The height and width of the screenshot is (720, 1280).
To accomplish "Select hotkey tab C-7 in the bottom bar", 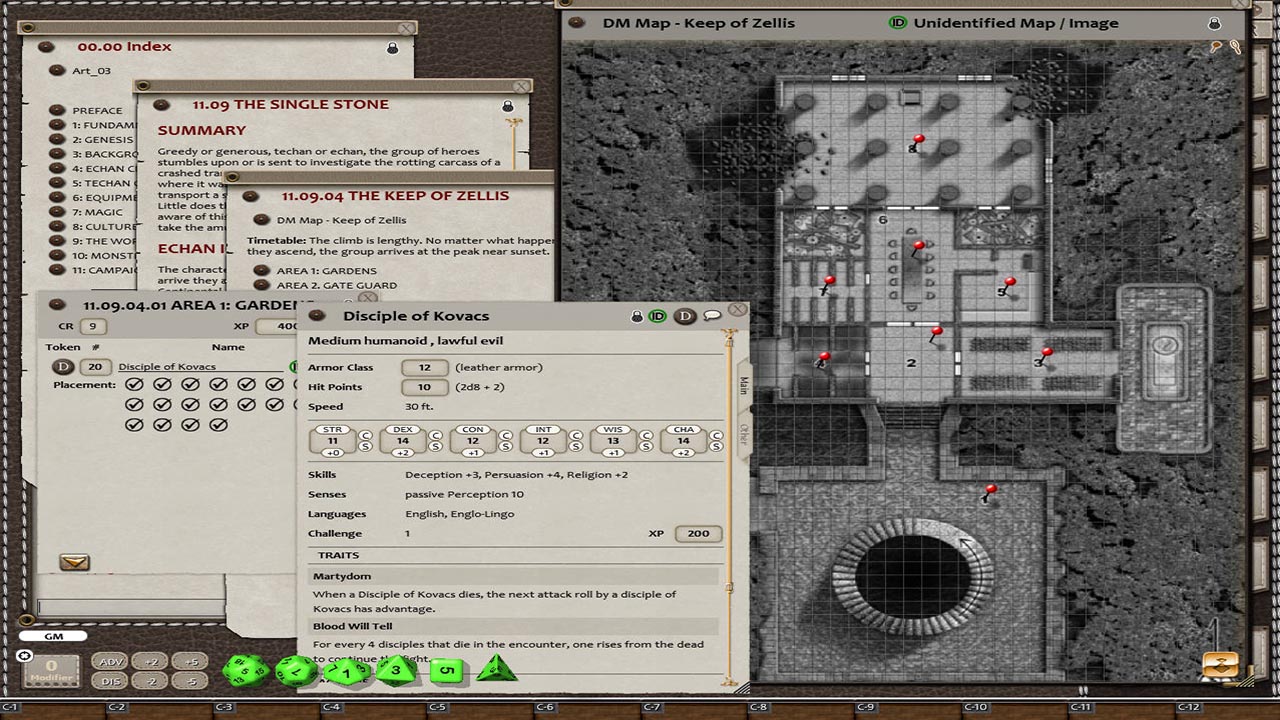I will coord(651,705).
